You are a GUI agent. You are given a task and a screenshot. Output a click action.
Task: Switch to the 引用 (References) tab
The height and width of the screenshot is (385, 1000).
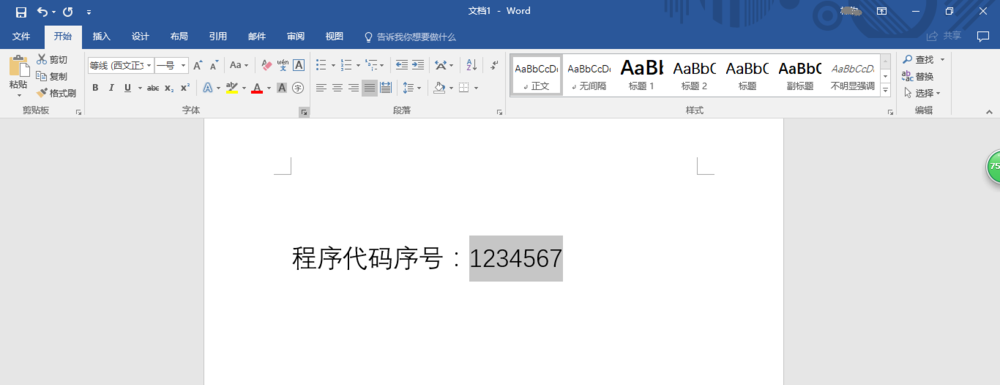pos(218,36)
